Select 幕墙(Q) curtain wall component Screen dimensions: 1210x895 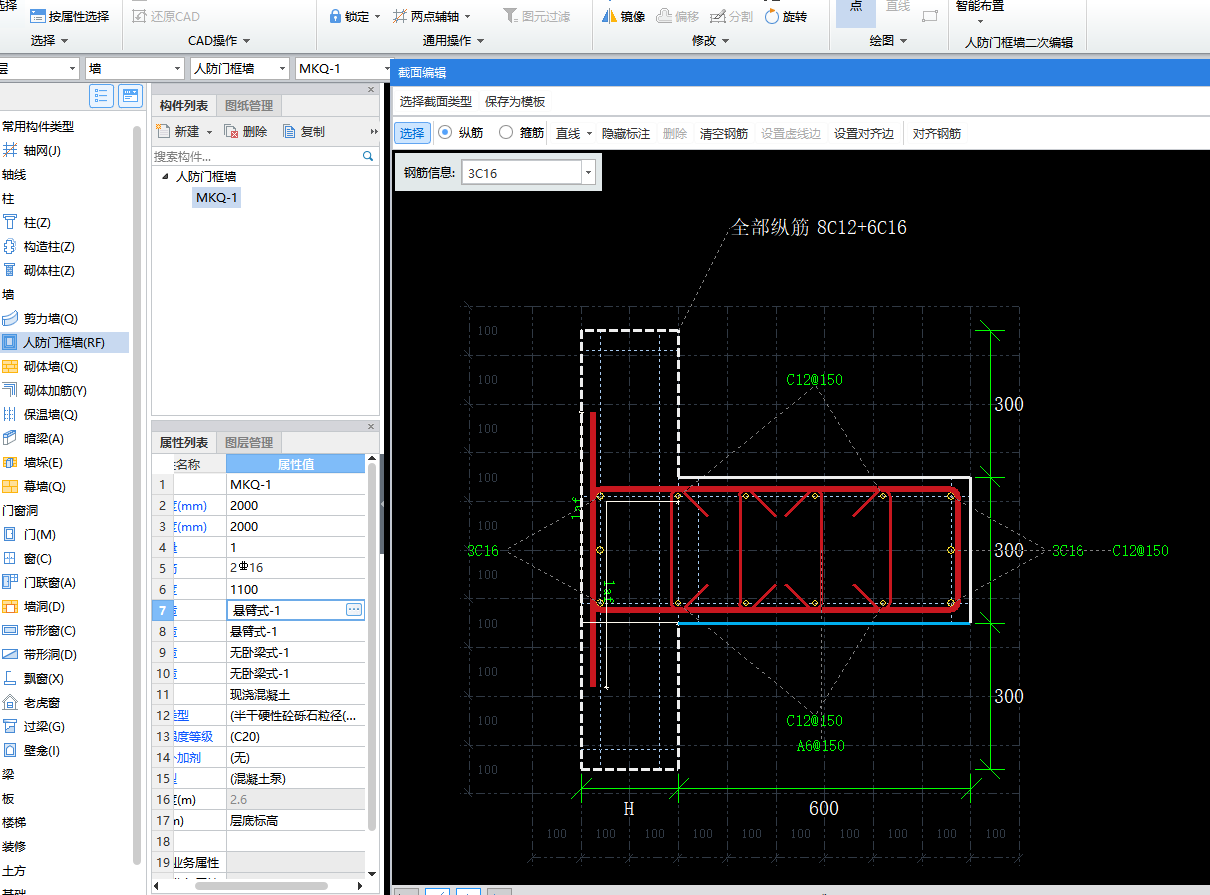pos(34,486)
